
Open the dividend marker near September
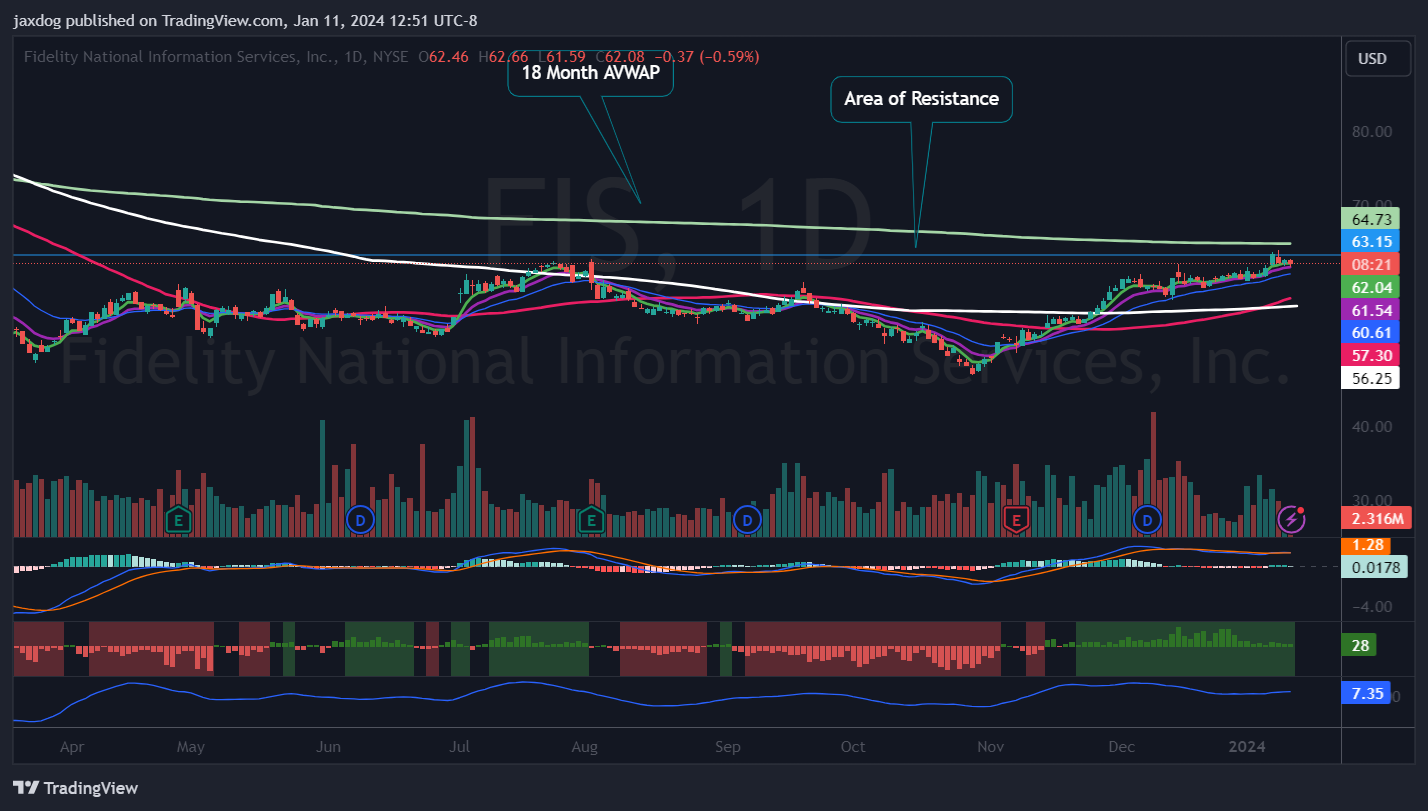click(x=746, y=519)
